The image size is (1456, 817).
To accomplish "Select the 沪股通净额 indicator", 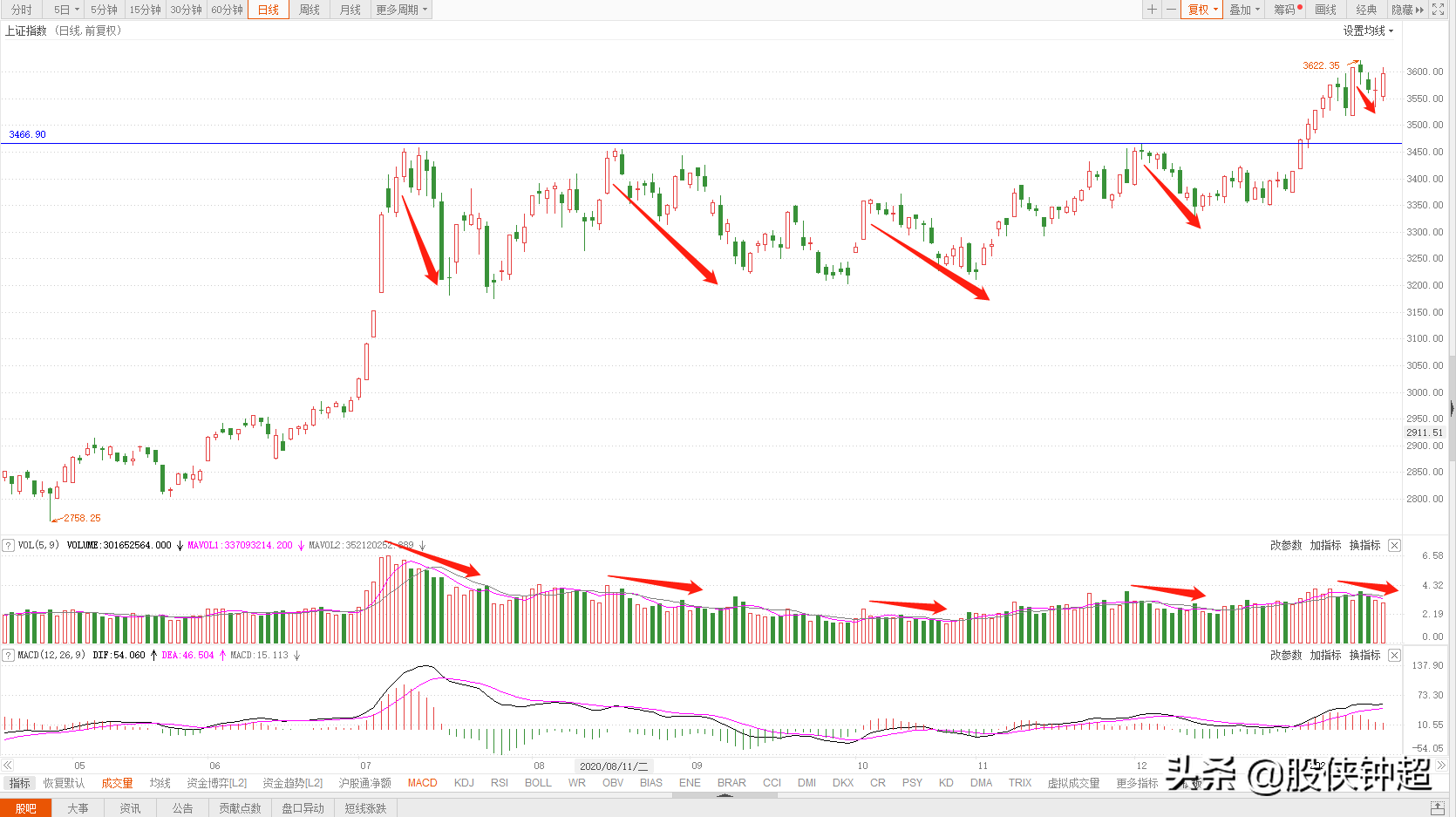I will pos(365,783).
